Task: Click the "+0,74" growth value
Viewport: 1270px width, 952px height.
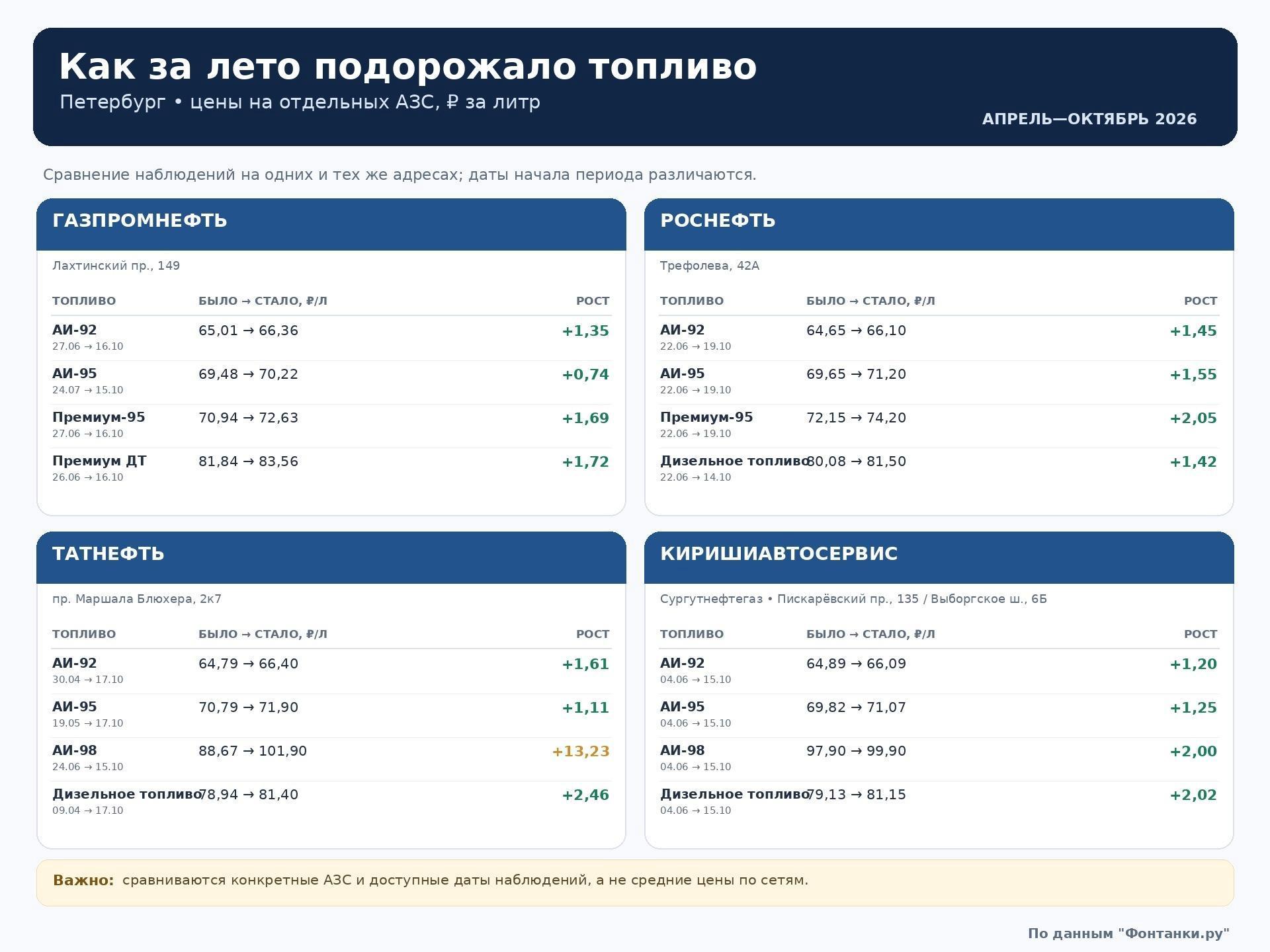Action: 585,374
